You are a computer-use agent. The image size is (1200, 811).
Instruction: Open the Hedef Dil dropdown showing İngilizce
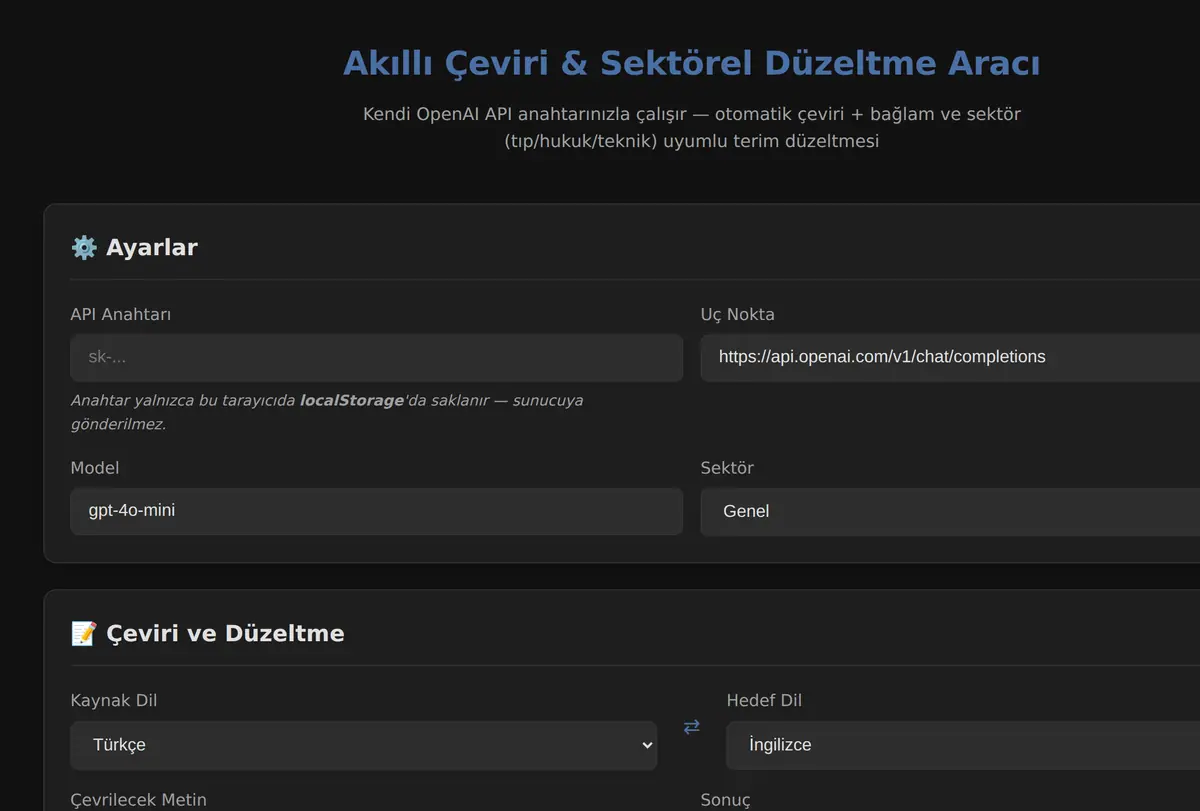[x=963, y=745]
